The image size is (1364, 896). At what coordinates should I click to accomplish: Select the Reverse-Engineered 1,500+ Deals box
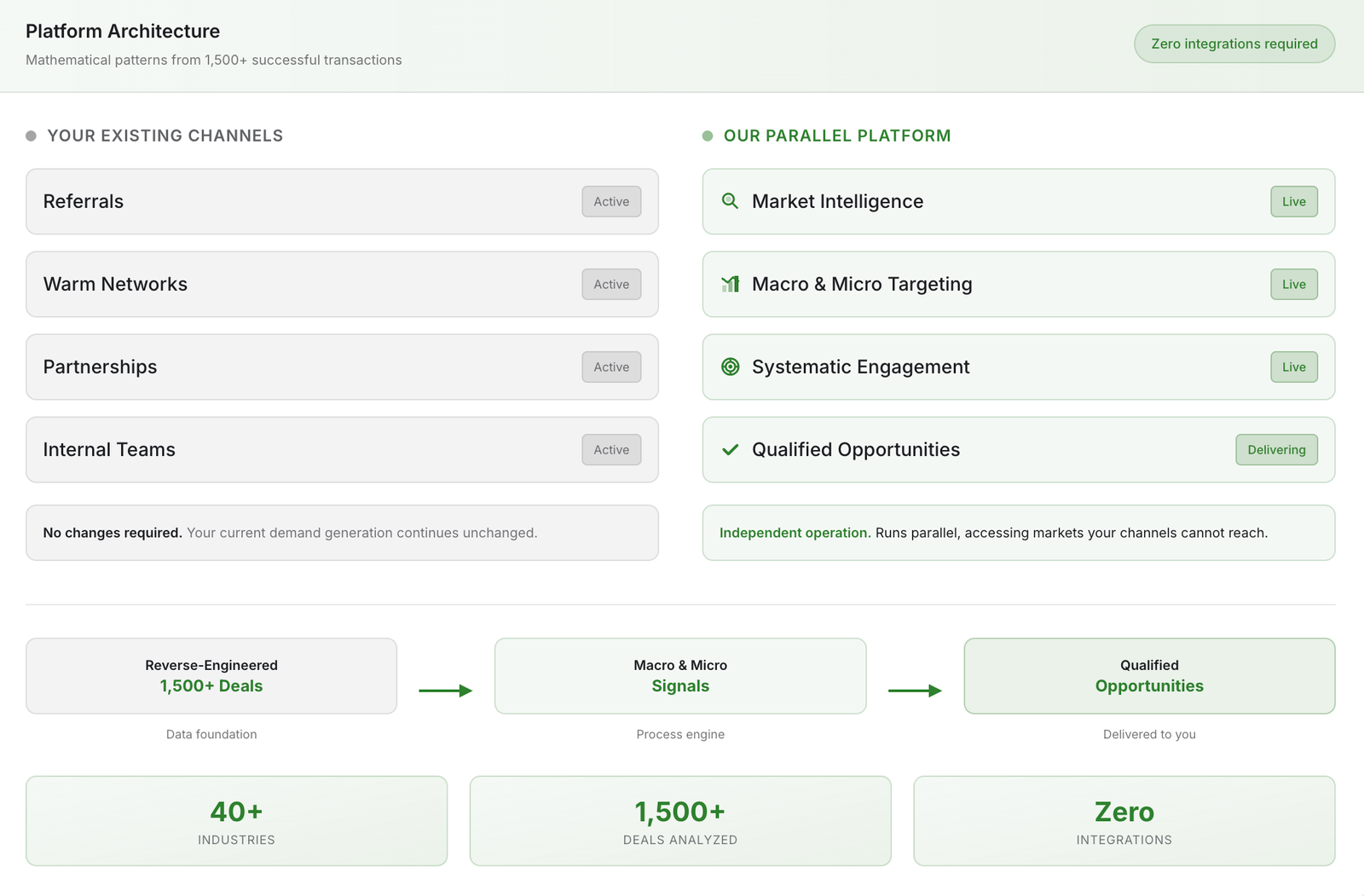tap(211, 675)
